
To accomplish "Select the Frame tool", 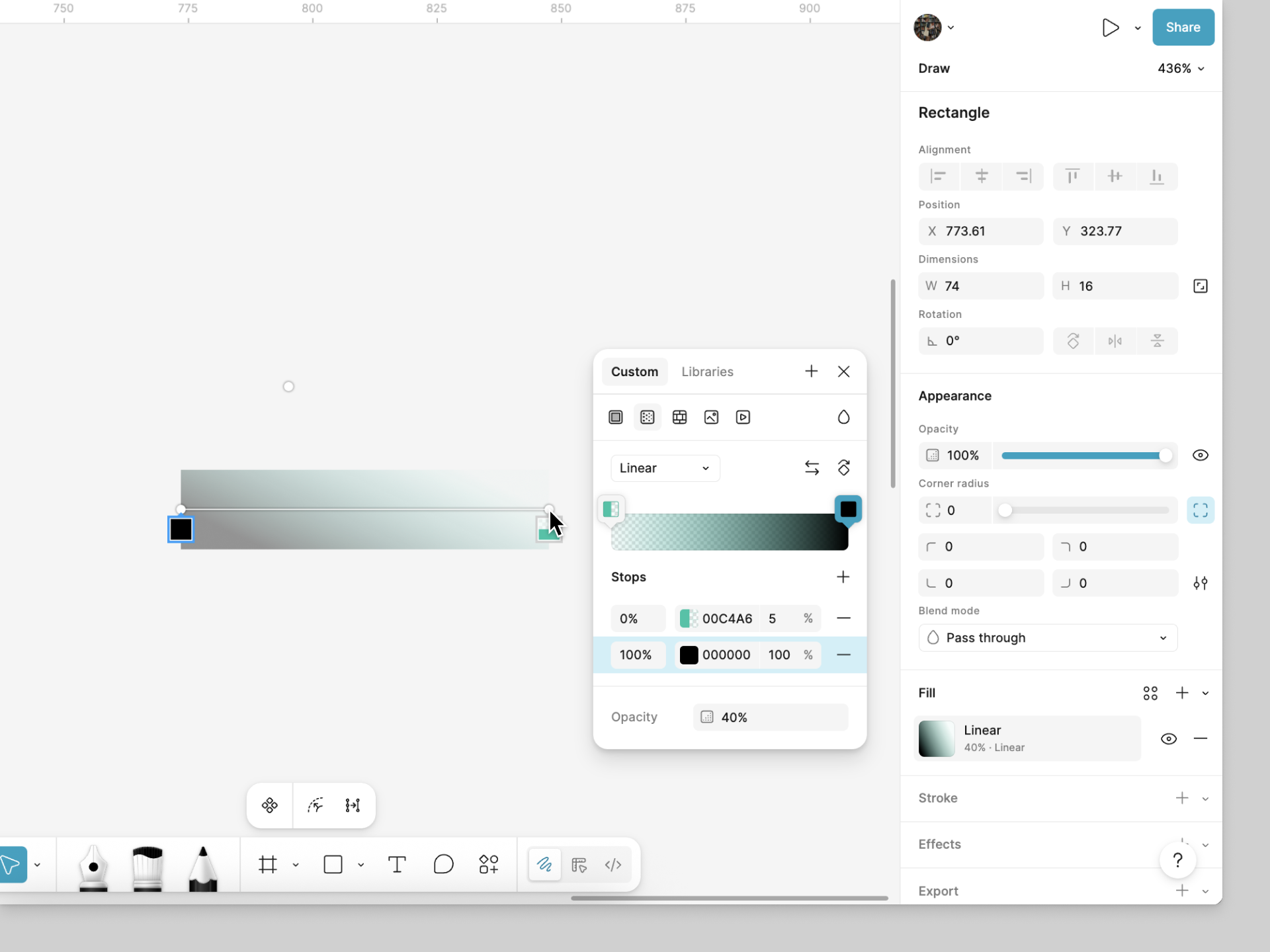I will (268, 865).
